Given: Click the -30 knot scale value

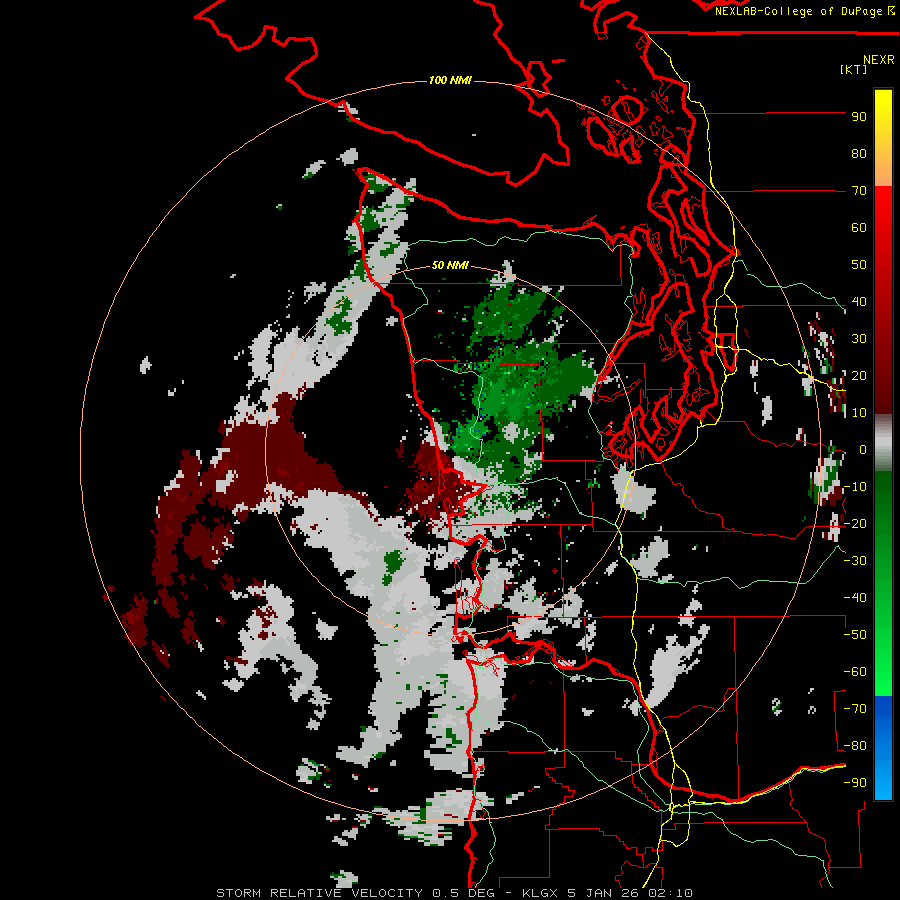Looking at the screenshot, I should click(x=855, y=561).
